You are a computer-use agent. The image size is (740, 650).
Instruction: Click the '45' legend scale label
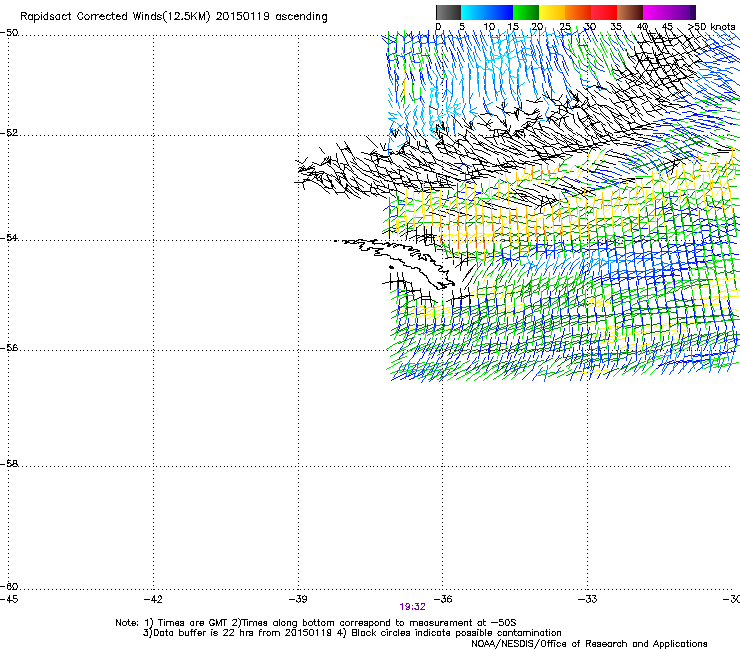(x=667, y=27)
